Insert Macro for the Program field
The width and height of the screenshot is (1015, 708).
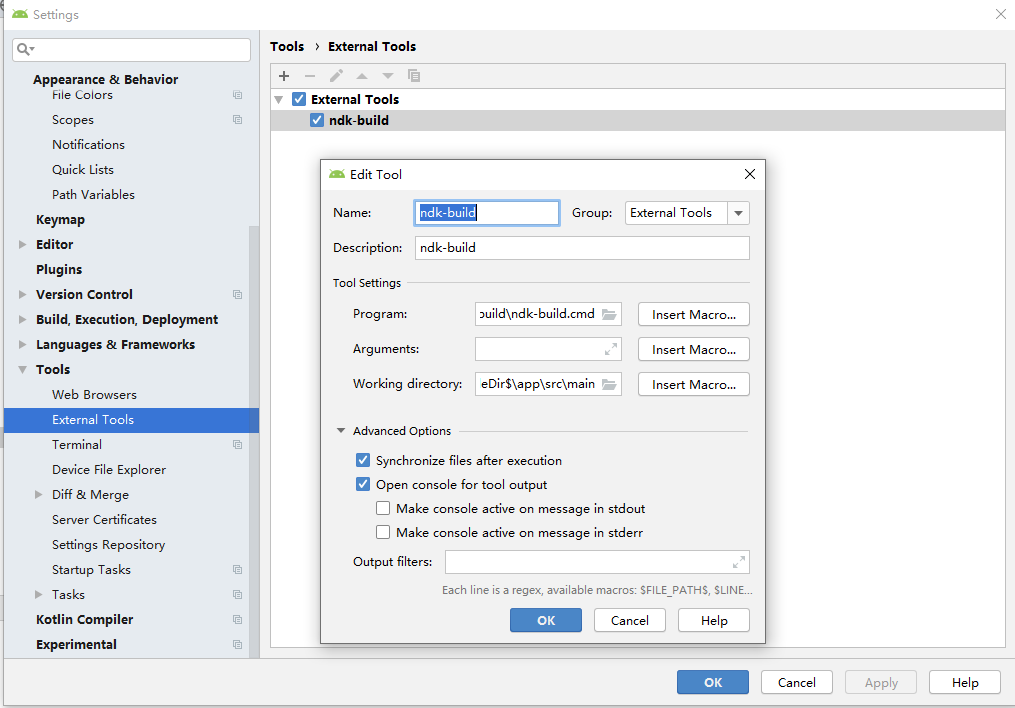click(694, 315)
